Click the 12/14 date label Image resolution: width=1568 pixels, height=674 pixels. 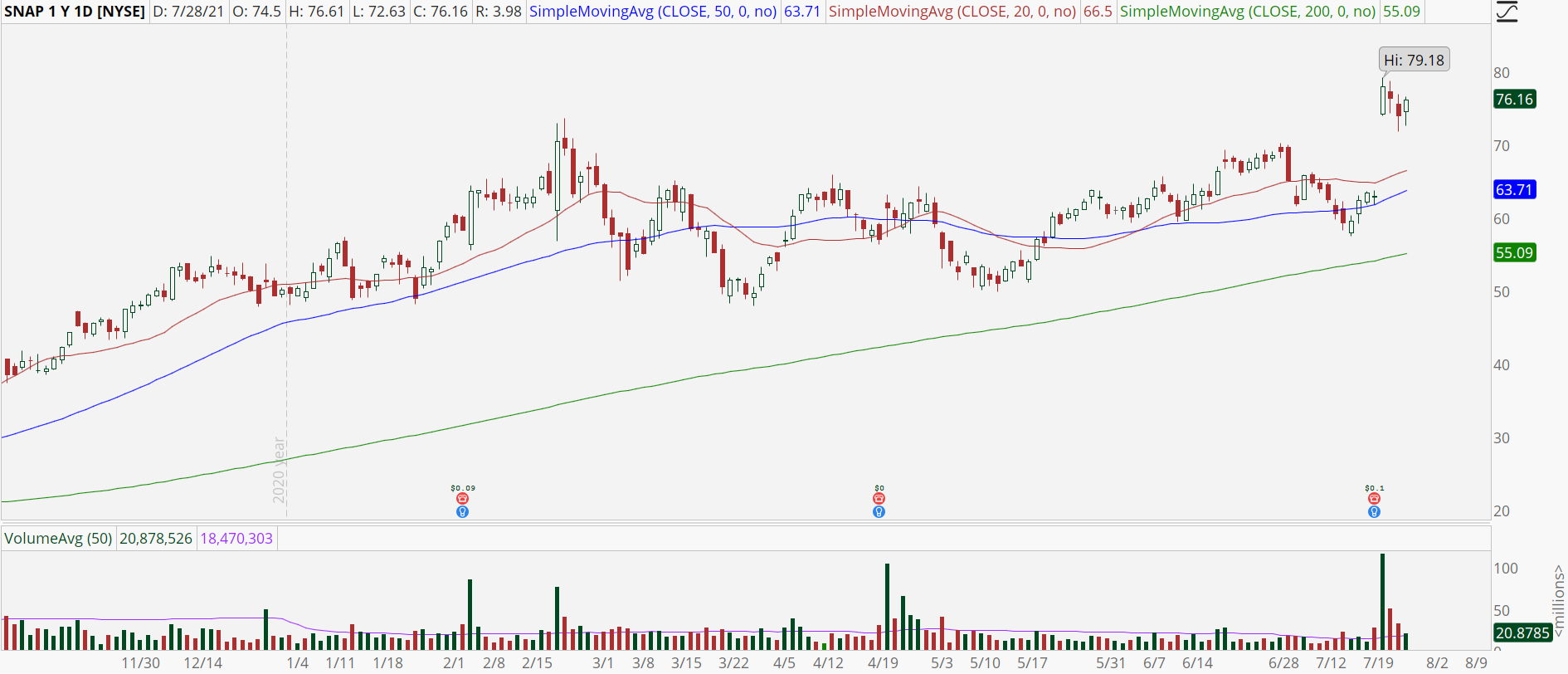[203, 663]
